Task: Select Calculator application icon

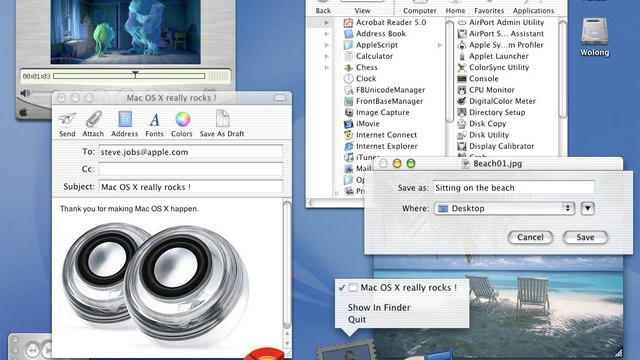Action: (x=348, y=56)
